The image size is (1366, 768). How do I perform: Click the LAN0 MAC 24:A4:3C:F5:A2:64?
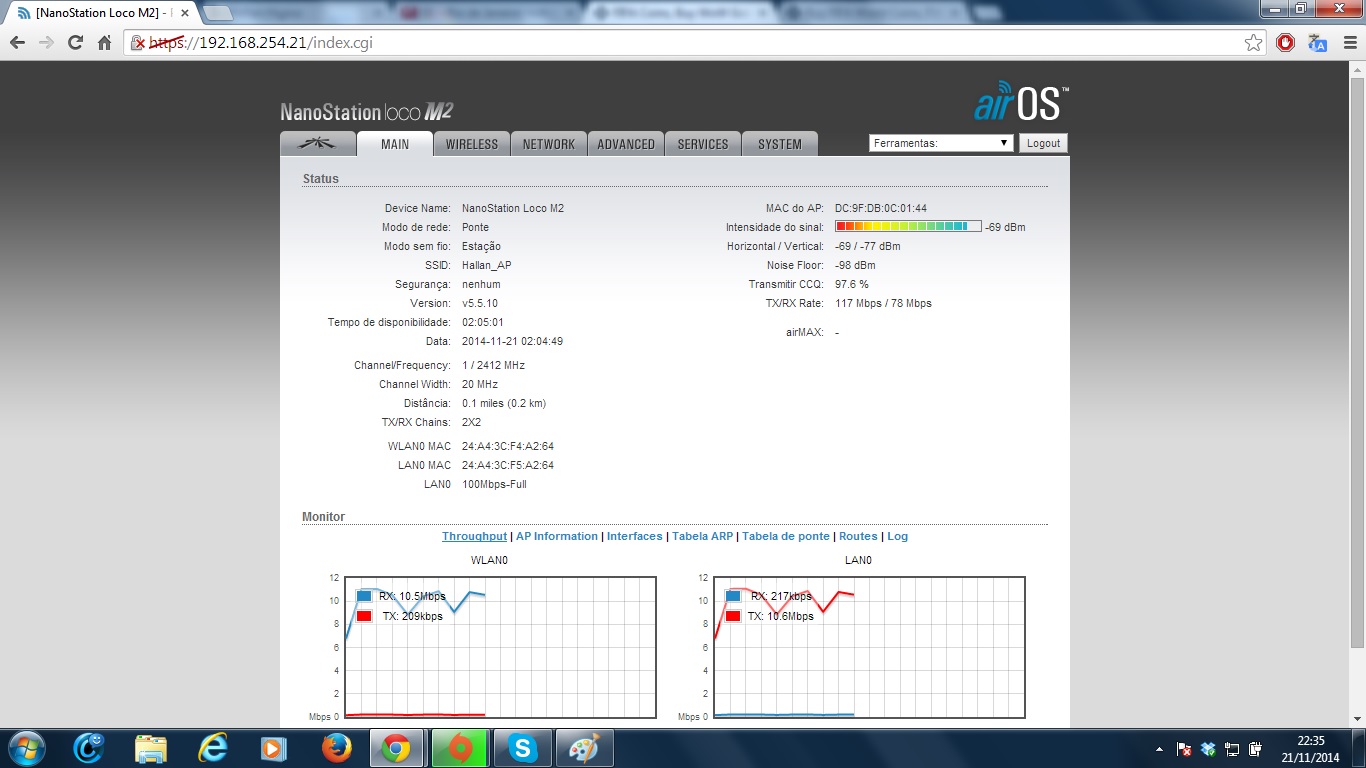pyautogui.click(x=508, y=465)
